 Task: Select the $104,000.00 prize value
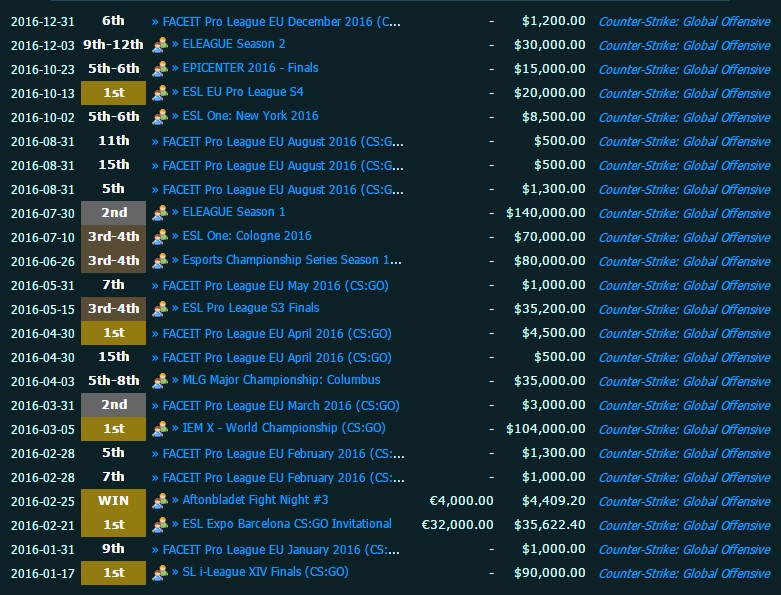pos(546,429)
